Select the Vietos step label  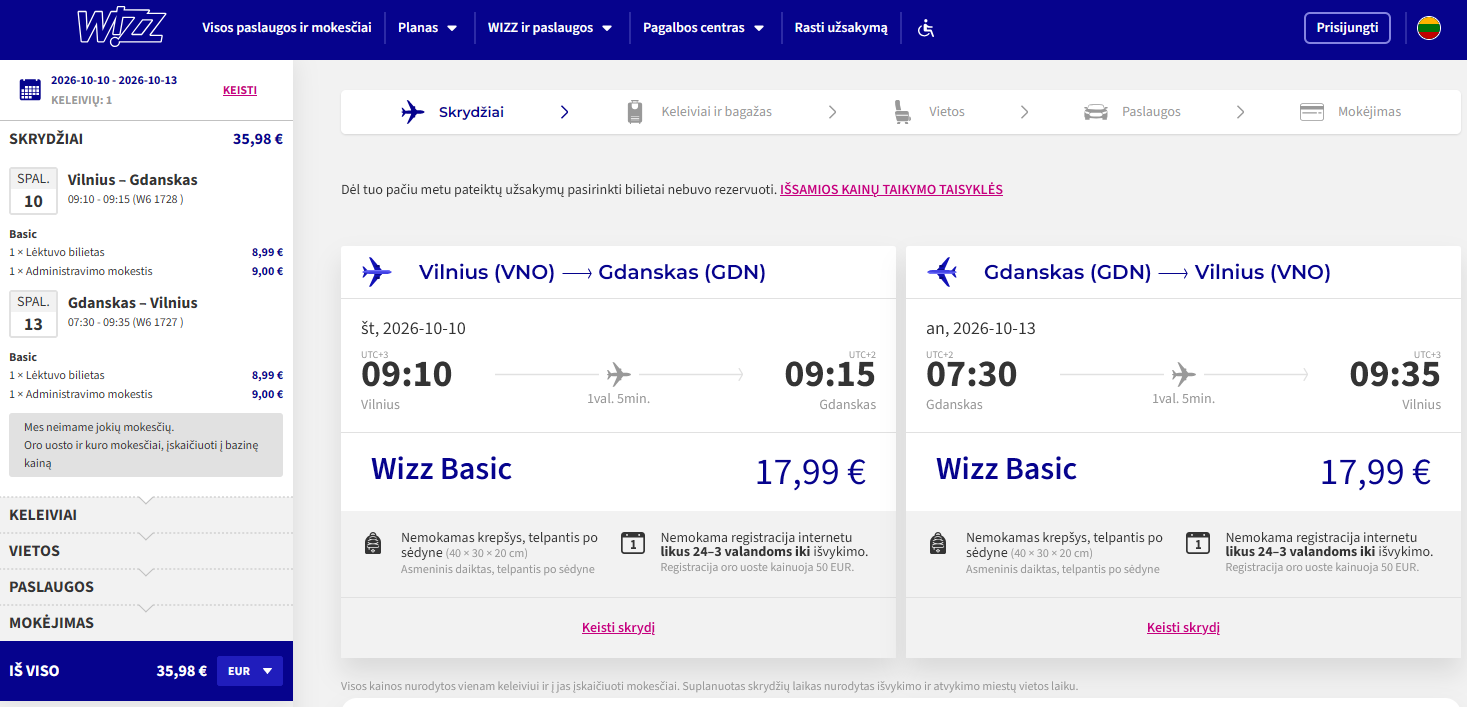(946, 112)
